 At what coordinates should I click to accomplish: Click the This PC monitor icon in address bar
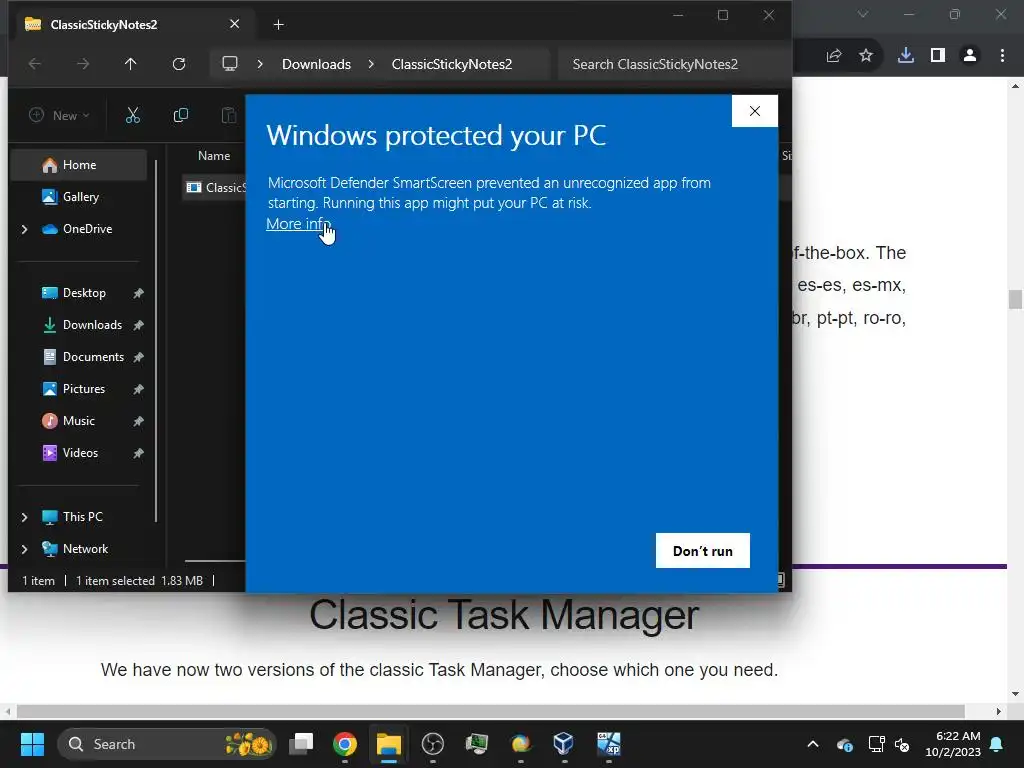pos(230,64)
